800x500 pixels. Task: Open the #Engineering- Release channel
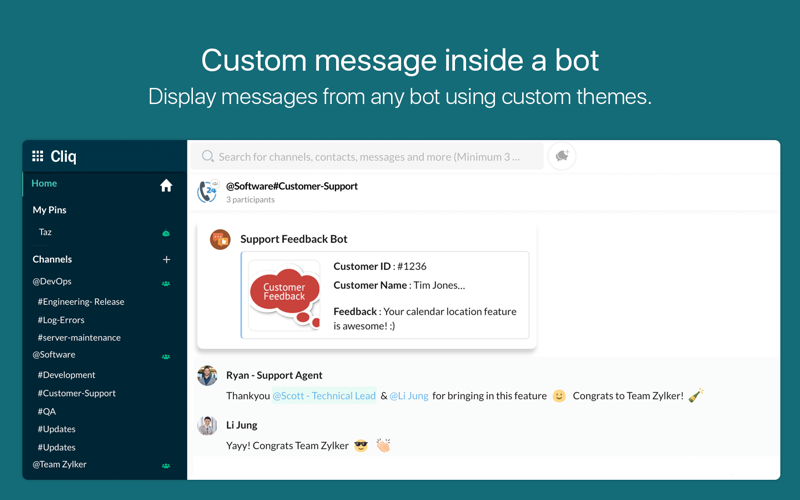(81, 302)
